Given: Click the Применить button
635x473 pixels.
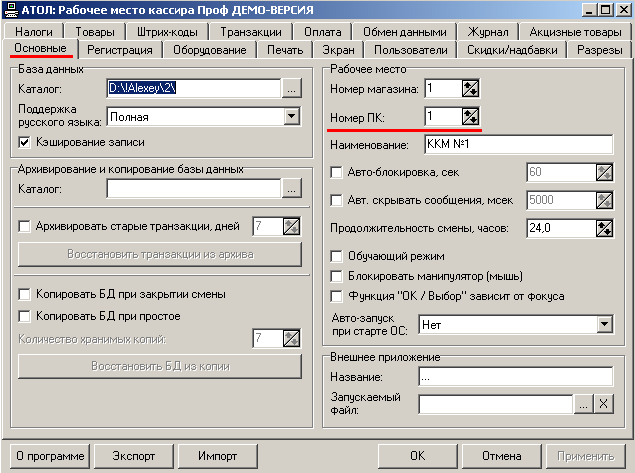Looking at the screenshot, I should pos(586,456).
